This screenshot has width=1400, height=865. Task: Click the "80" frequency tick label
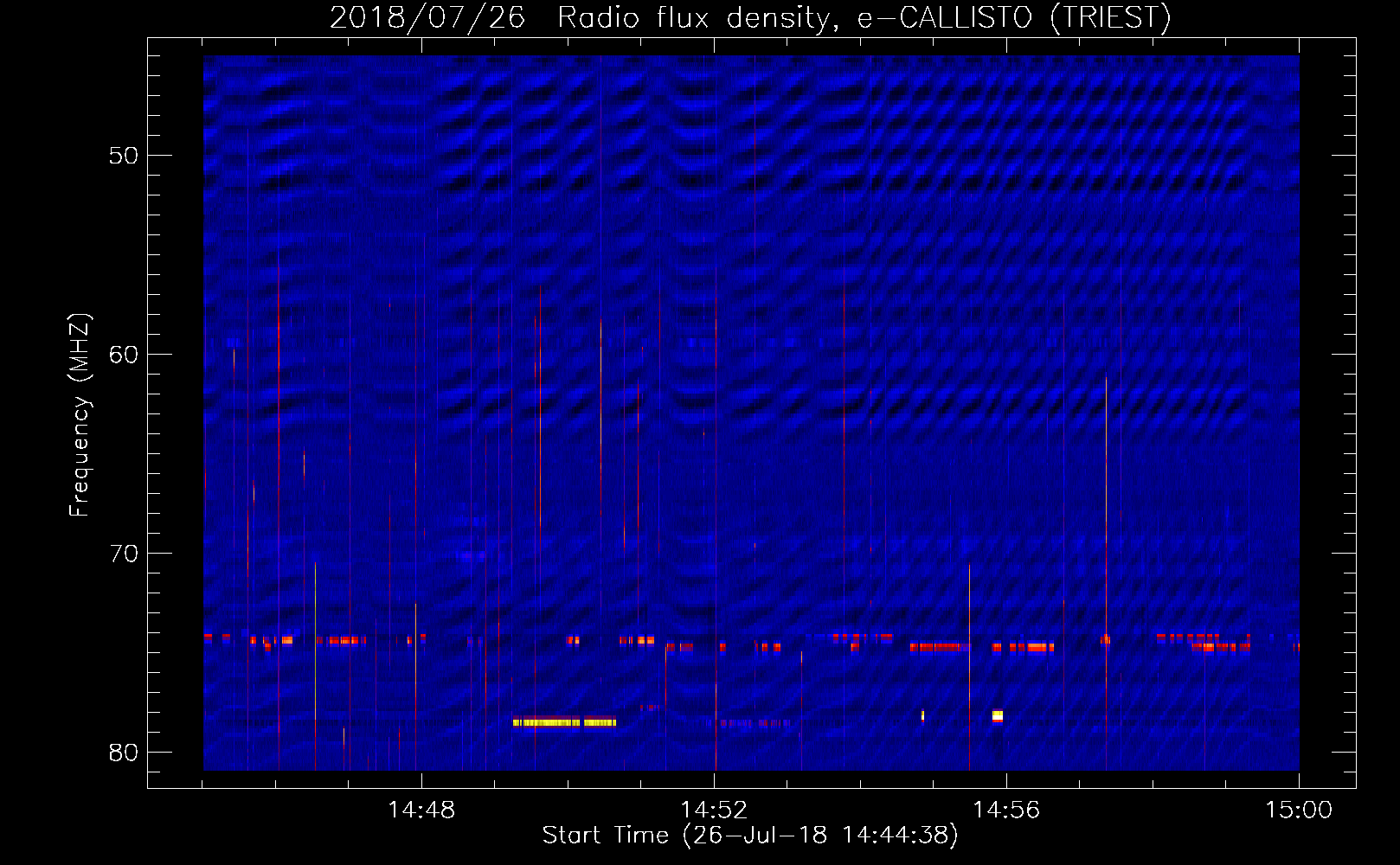(124, 753)
